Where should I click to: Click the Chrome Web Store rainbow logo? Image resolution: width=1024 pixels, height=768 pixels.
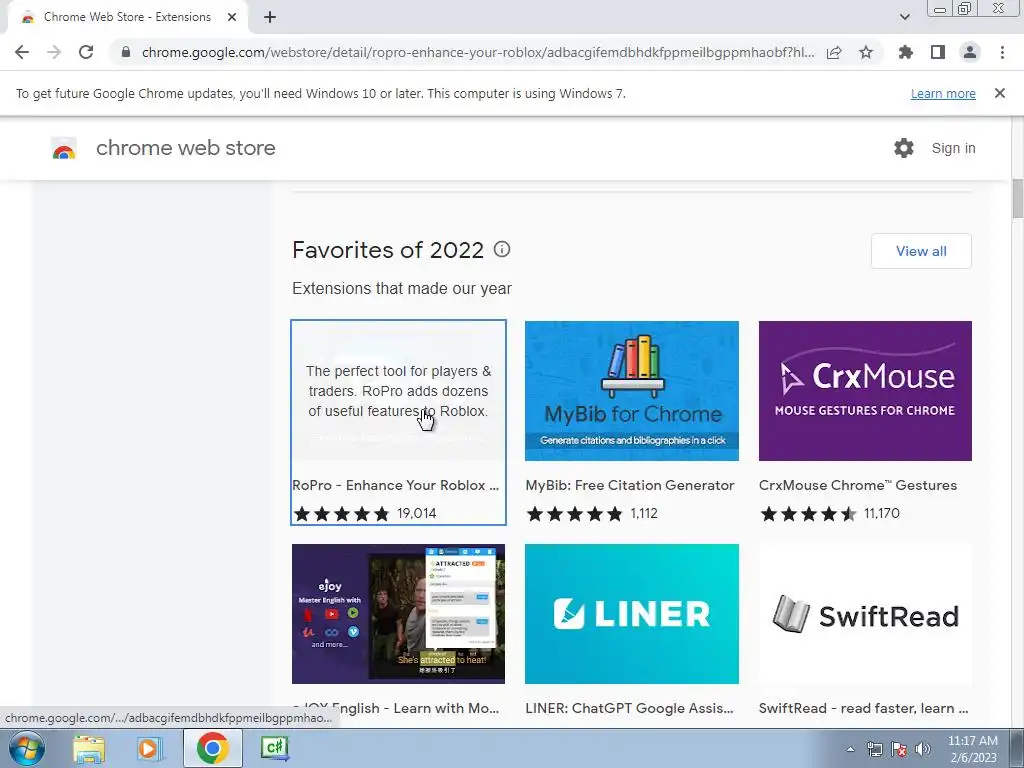pos(64,149)
